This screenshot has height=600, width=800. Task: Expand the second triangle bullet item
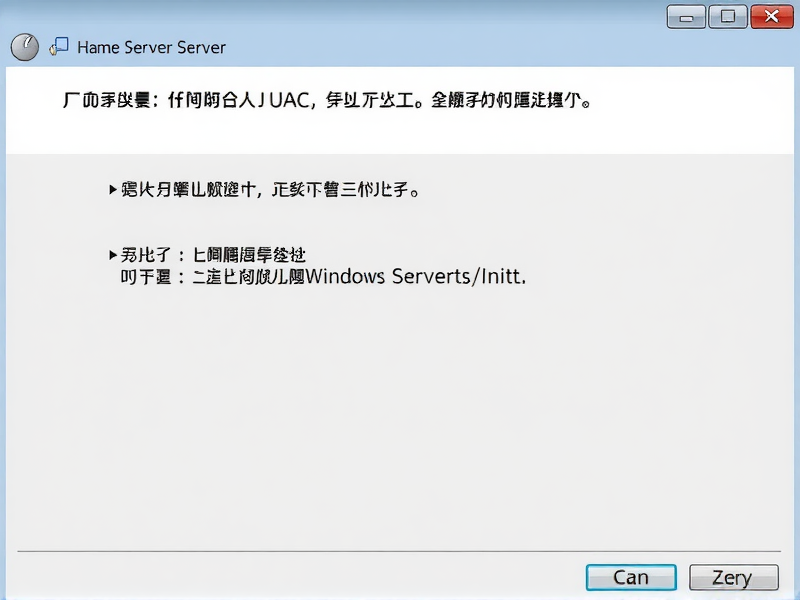[112, 254]
